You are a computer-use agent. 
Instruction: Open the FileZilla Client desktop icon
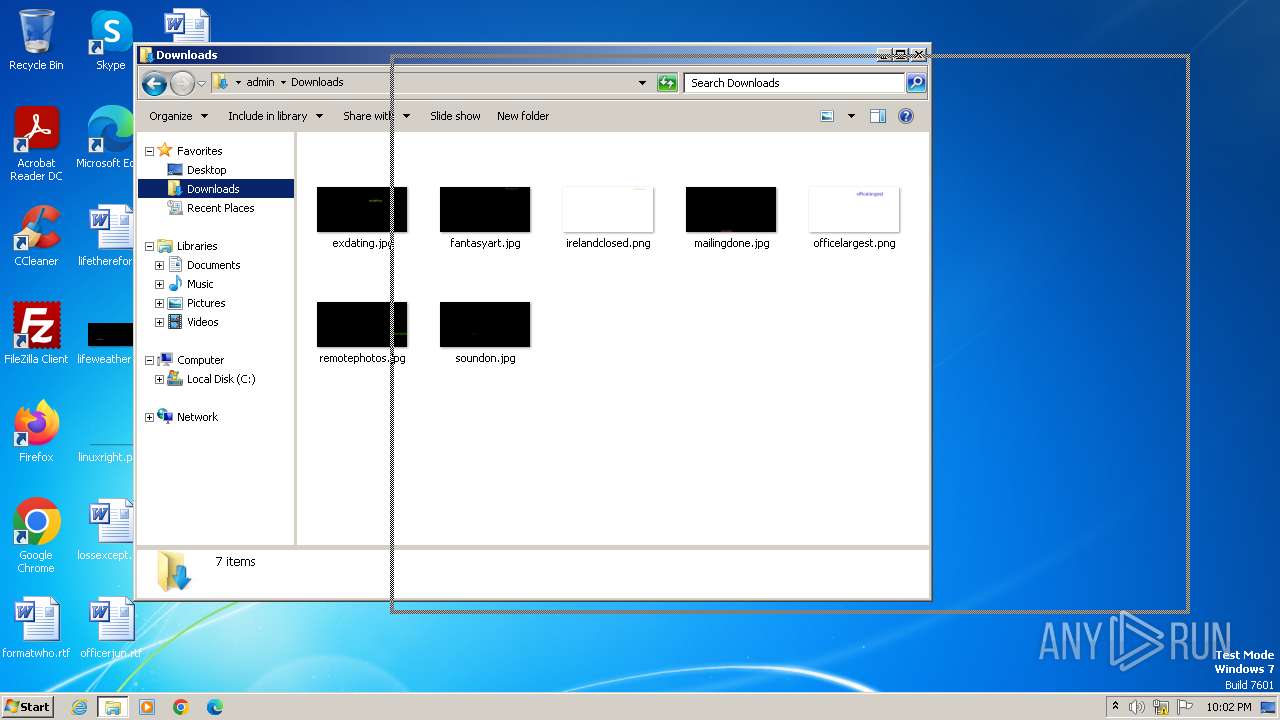36,333
